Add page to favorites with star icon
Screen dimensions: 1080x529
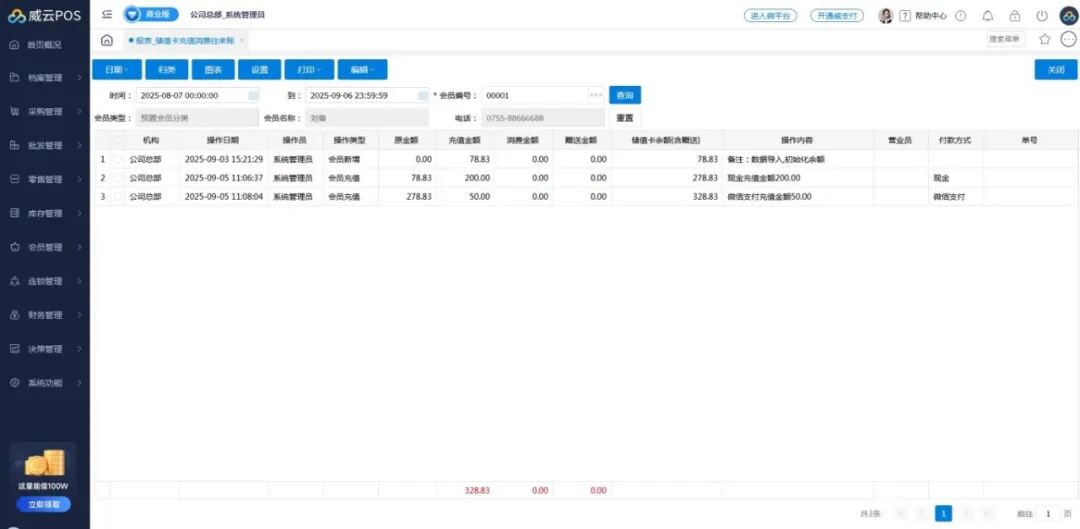coord(1045,40)
